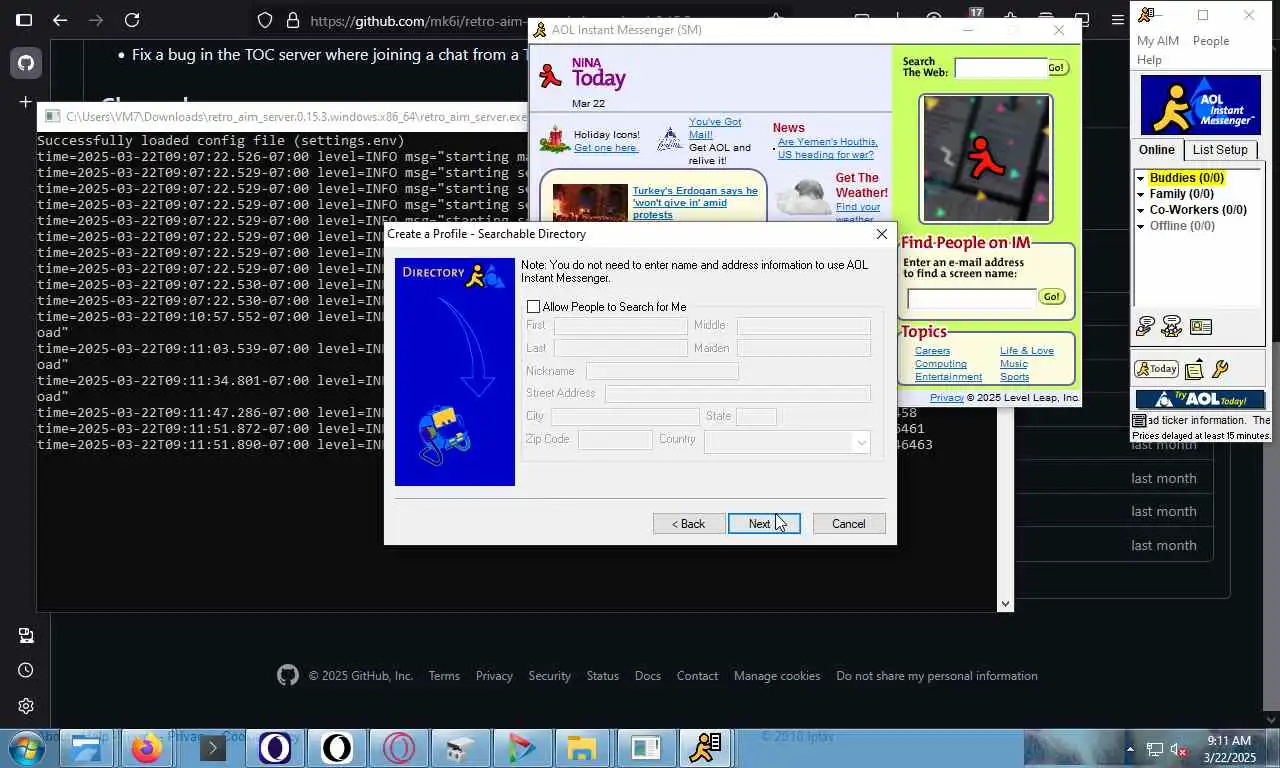This screenshot has height=768, width=1280.
Task: Click the Back button in profile dialog
Action: click(689, 524)
